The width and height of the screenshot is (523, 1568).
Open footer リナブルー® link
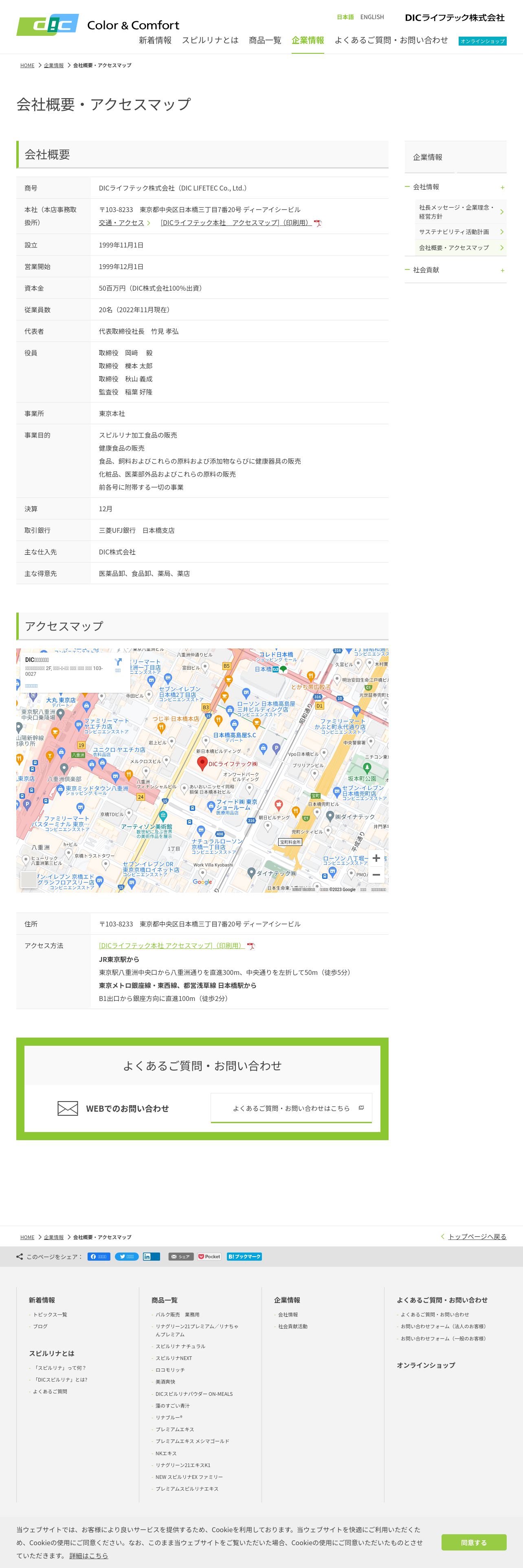tap(169, 1417)
